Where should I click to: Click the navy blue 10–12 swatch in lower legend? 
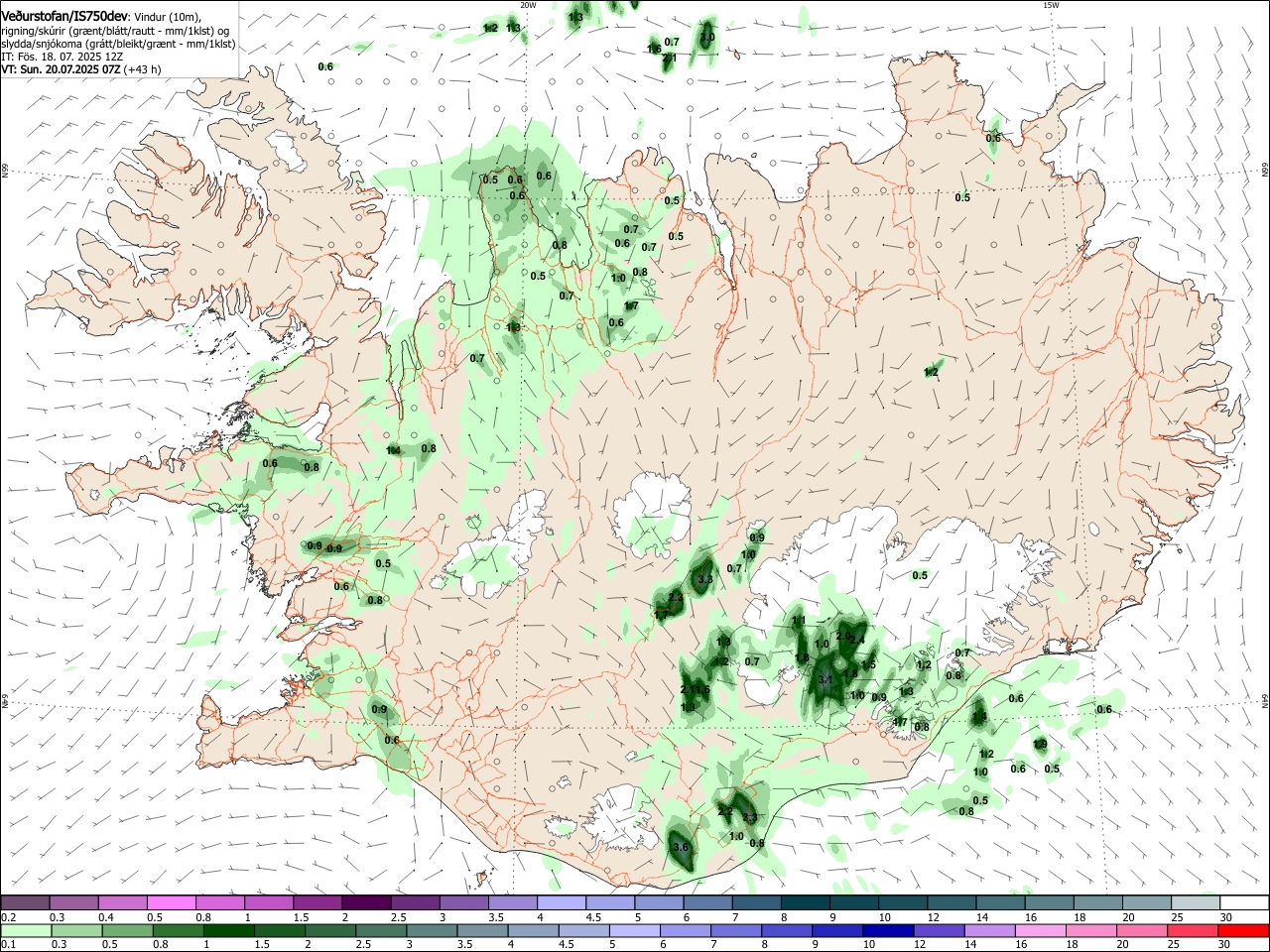pos(886,931)
